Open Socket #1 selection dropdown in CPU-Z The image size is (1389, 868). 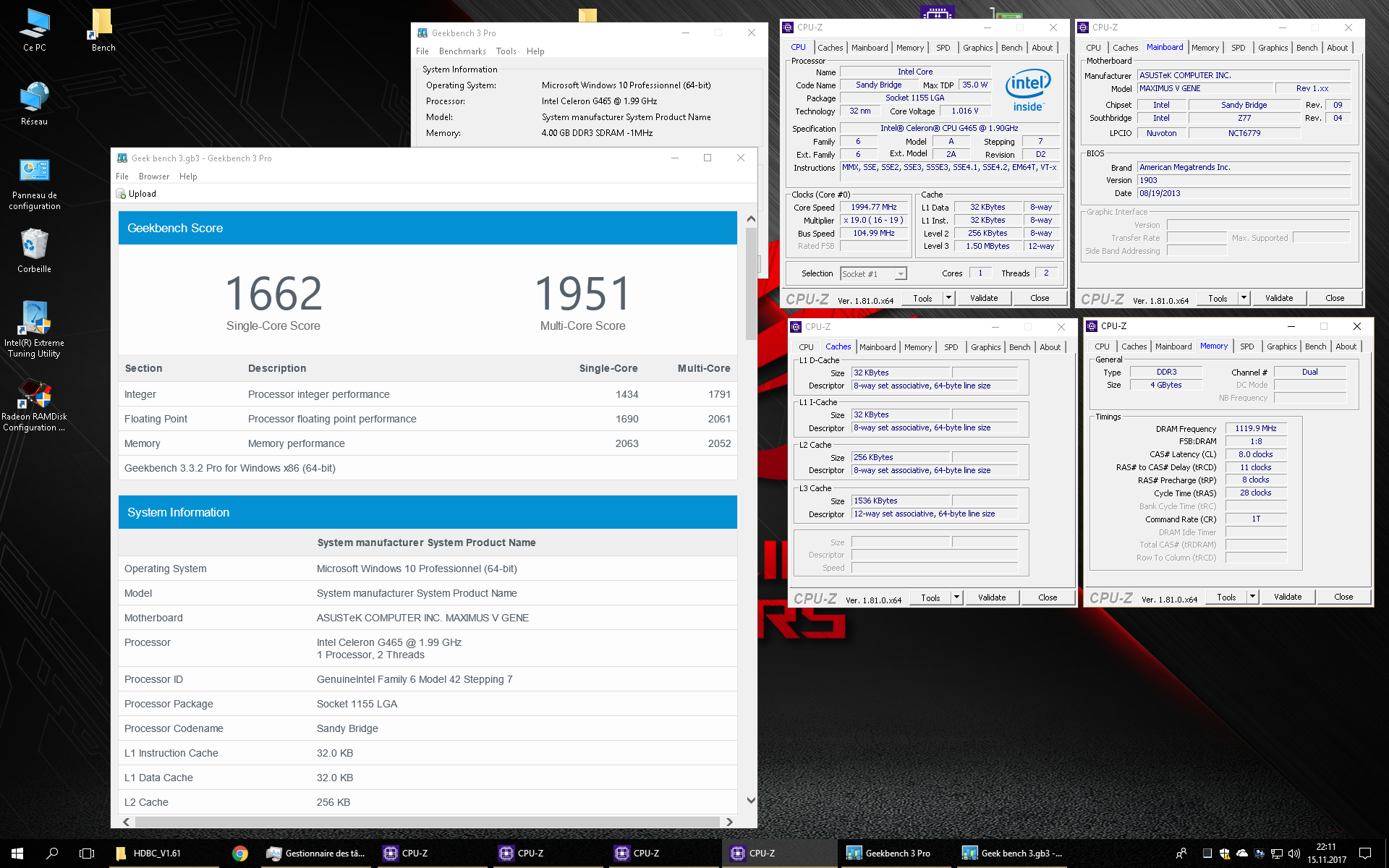(873, 274)
